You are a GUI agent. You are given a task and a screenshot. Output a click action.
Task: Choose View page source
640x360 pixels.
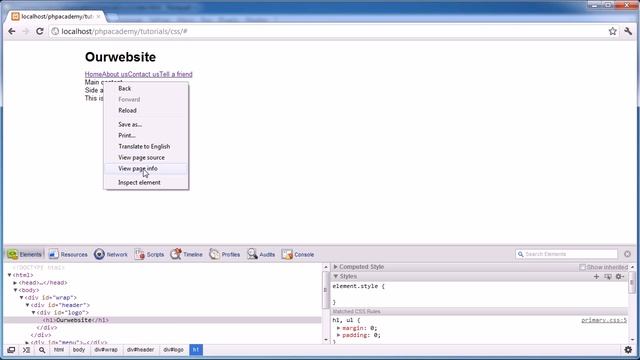pos(146,158)
